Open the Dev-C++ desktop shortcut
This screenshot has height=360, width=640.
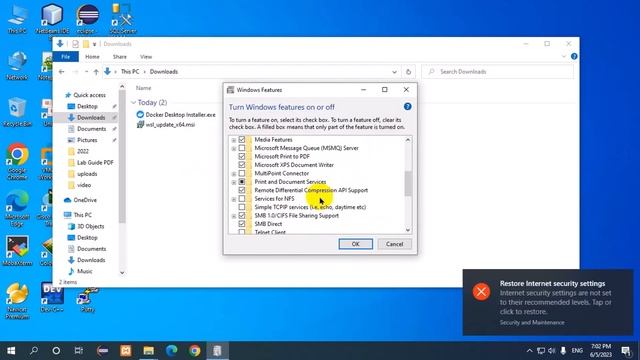pyautogui.click(x=52, y=297)
